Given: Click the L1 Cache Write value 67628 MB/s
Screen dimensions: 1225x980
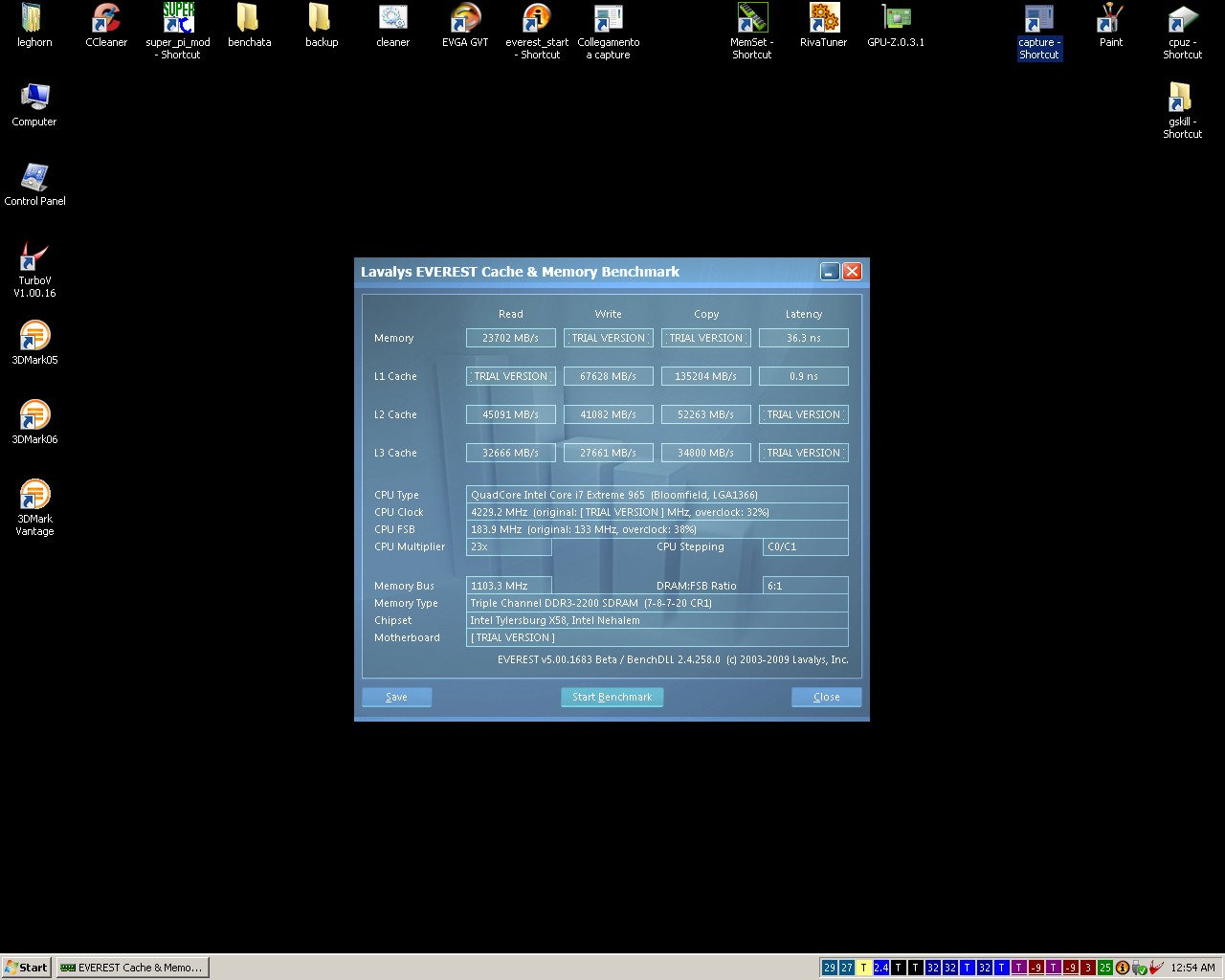Looking at the screenshot, I should point(608,376).
